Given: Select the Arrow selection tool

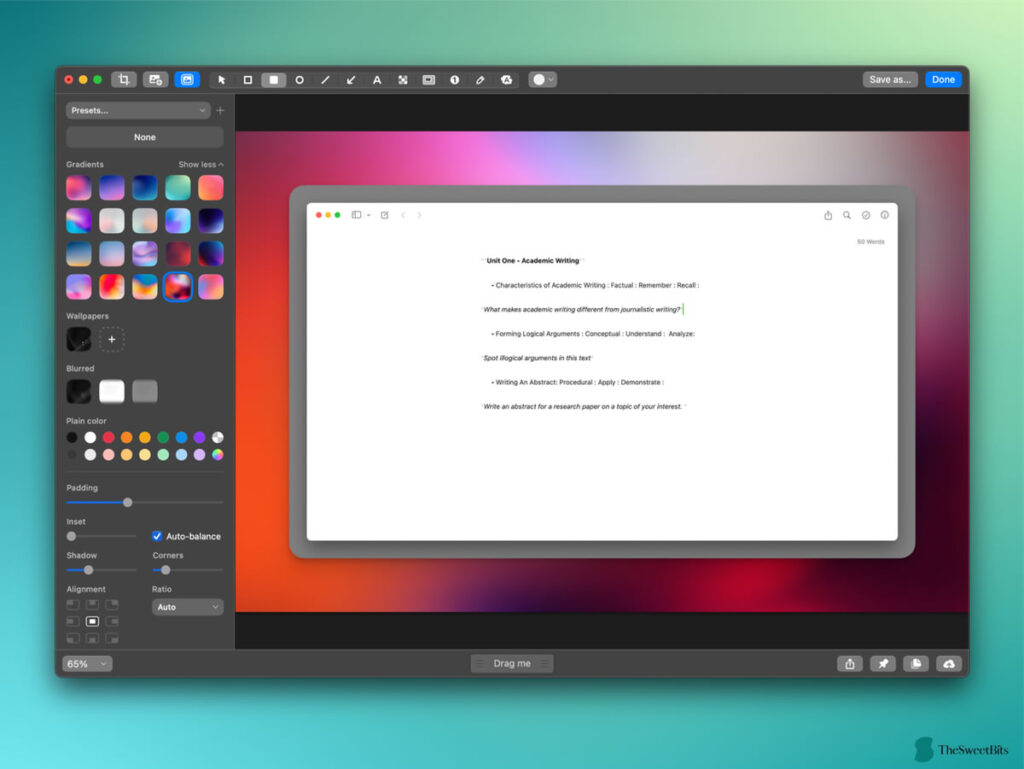Looking at the screenshot, I should pos(222,79).
